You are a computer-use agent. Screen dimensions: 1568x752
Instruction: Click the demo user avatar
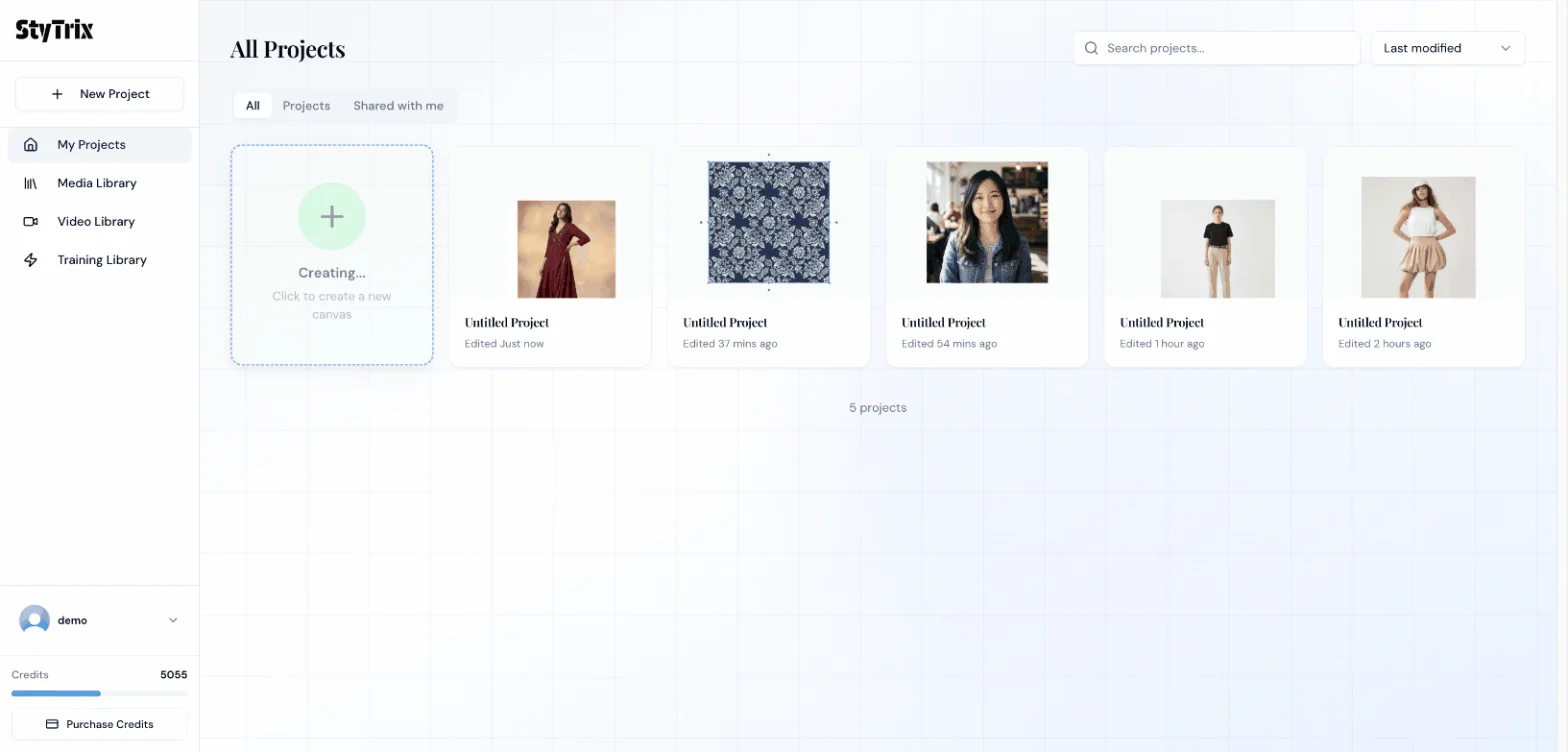(34, 620)
